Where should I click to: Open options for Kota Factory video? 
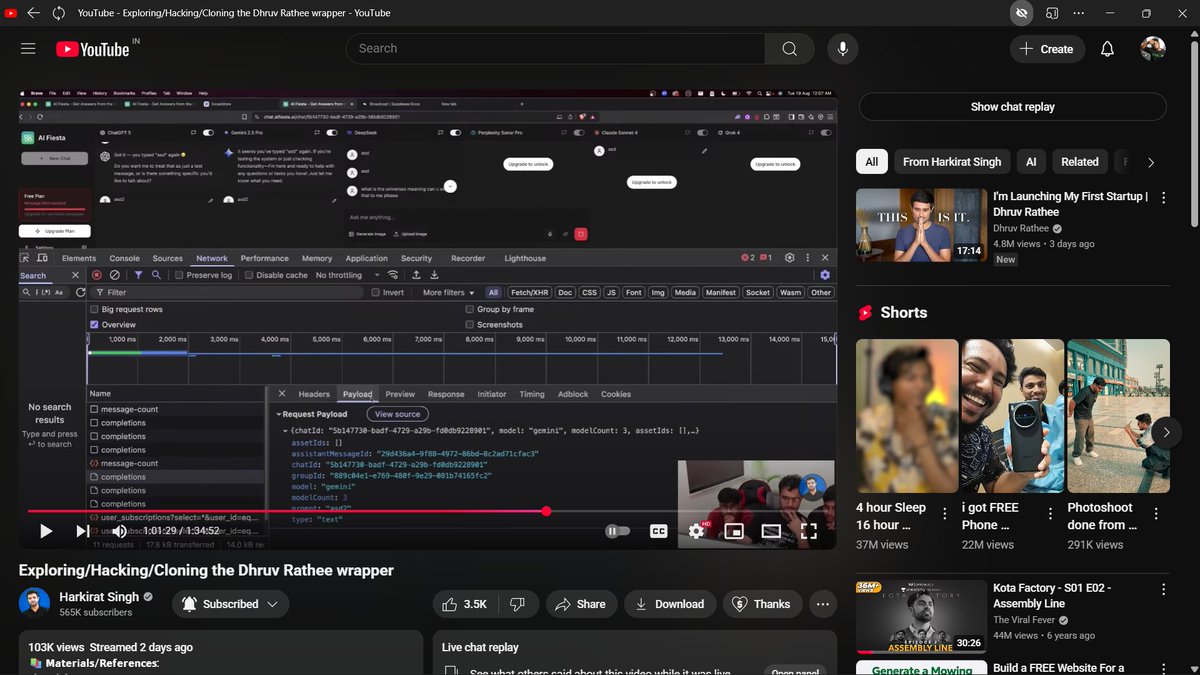1163,590
